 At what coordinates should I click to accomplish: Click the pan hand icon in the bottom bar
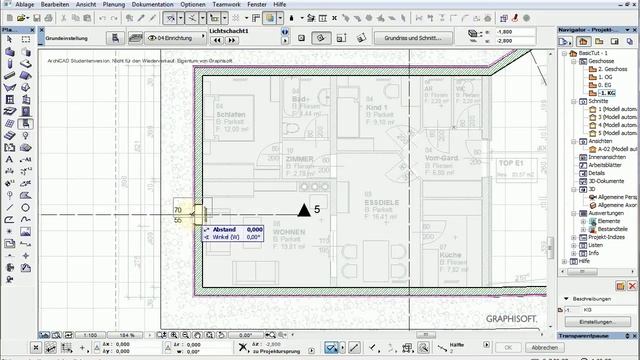pos(198,335)
